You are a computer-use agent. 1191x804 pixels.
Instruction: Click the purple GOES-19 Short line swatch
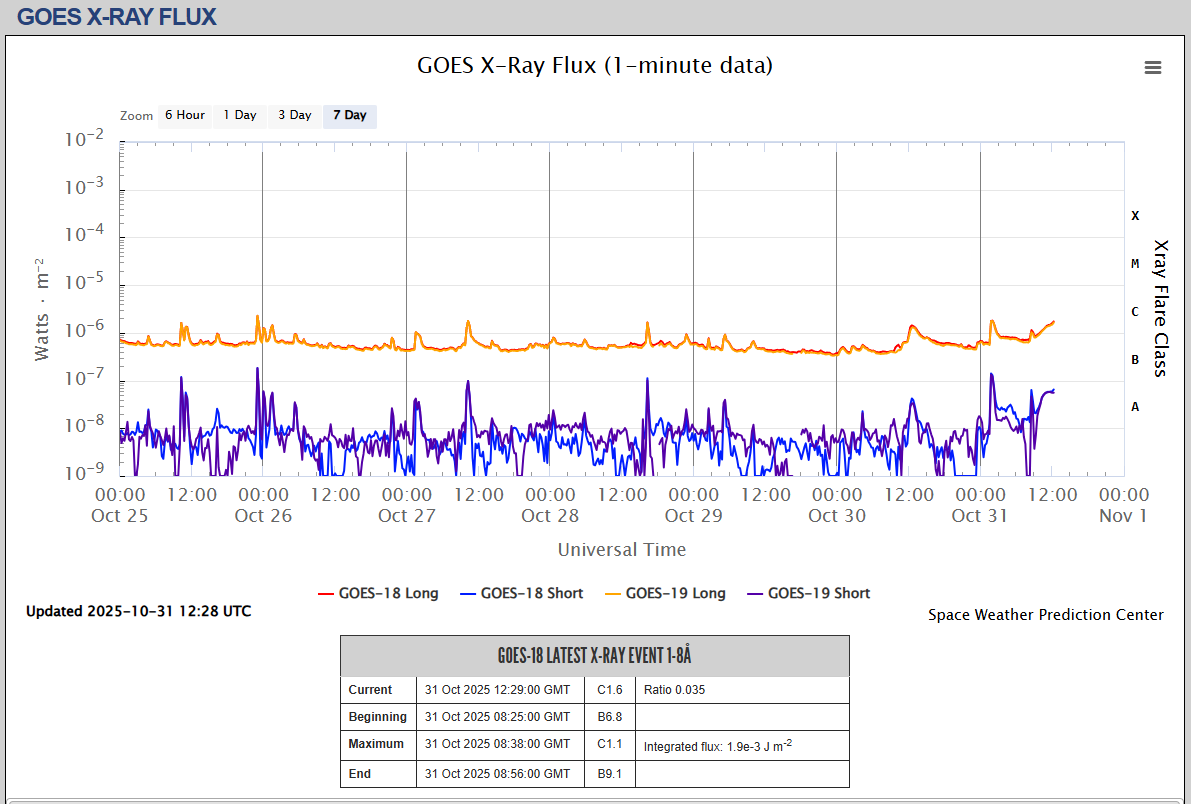pyautogui.click(x=755, y=594)
